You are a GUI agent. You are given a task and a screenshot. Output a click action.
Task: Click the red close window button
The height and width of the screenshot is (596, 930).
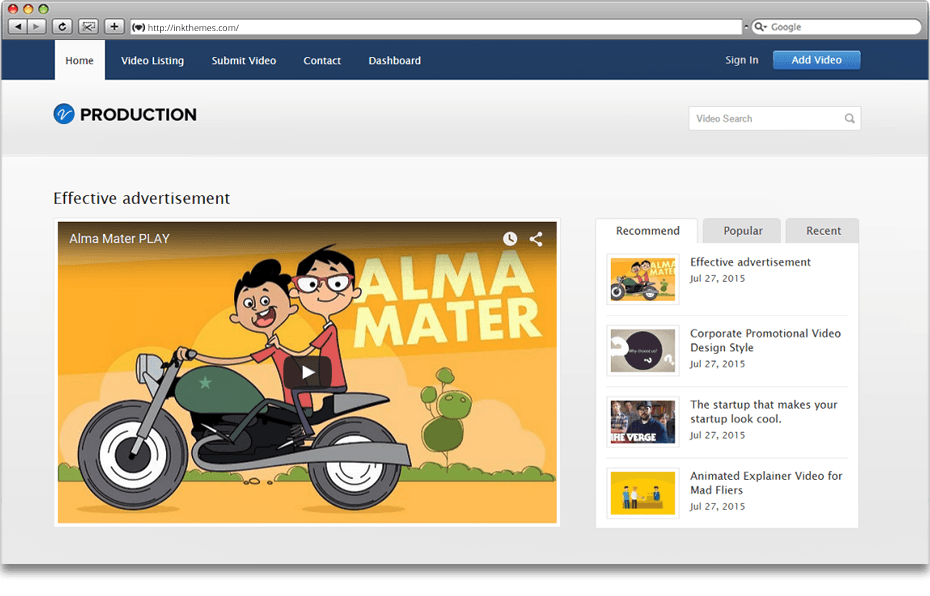[x=12, y=9]
